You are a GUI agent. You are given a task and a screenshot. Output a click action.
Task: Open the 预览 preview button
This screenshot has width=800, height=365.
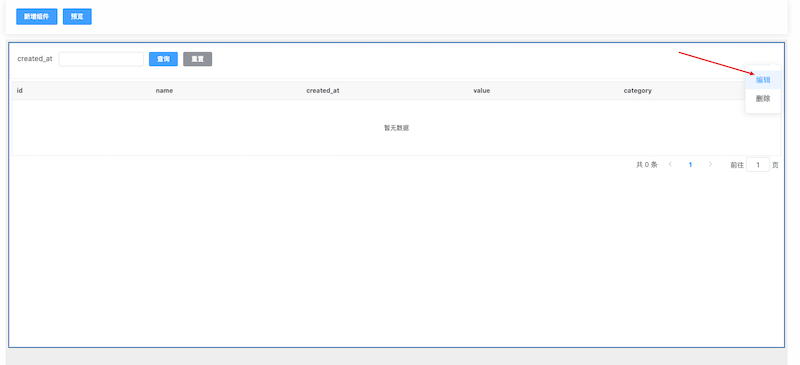pyautogui.click(x=77, y=16)
